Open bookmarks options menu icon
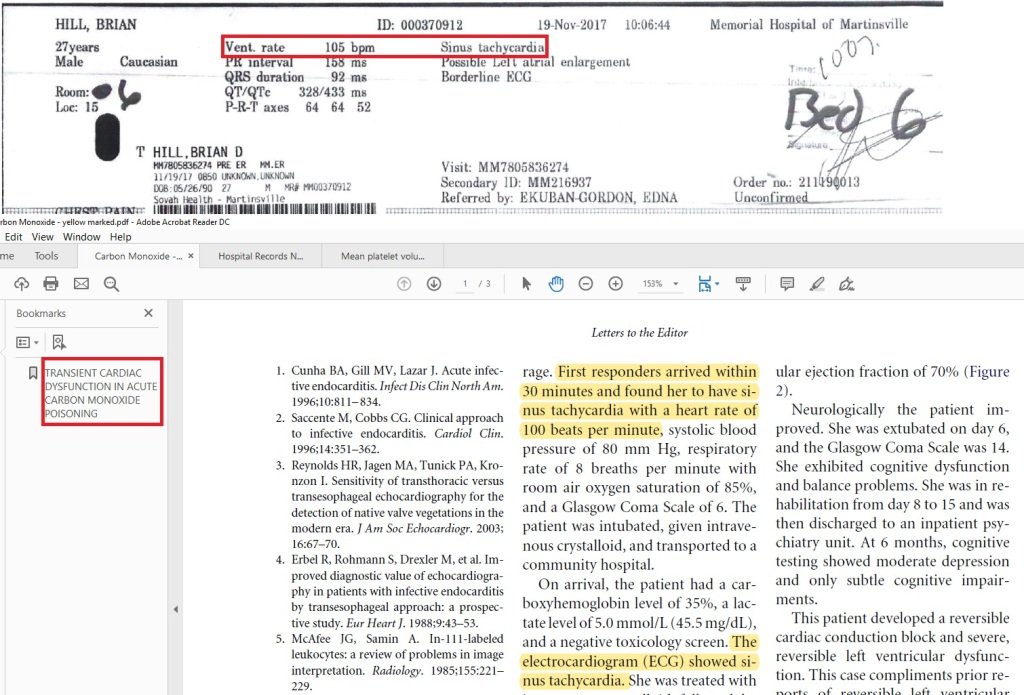Screen dimensions: 1024x695 [27, 342]
